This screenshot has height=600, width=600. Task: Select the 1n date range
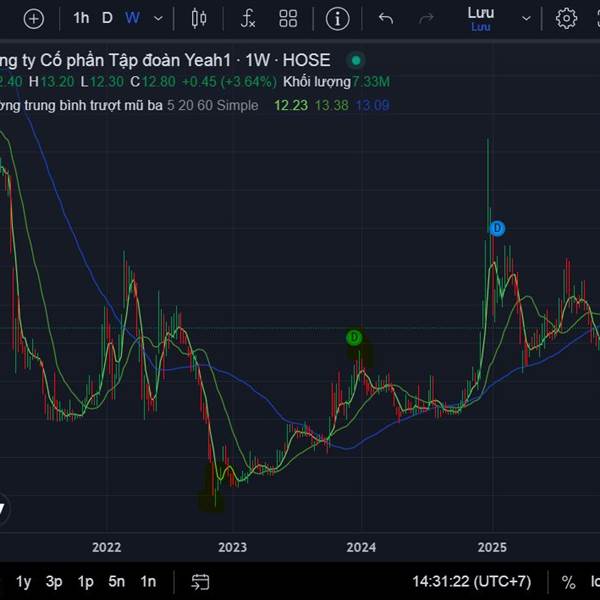pyautogui.click(x=148, y=582)
